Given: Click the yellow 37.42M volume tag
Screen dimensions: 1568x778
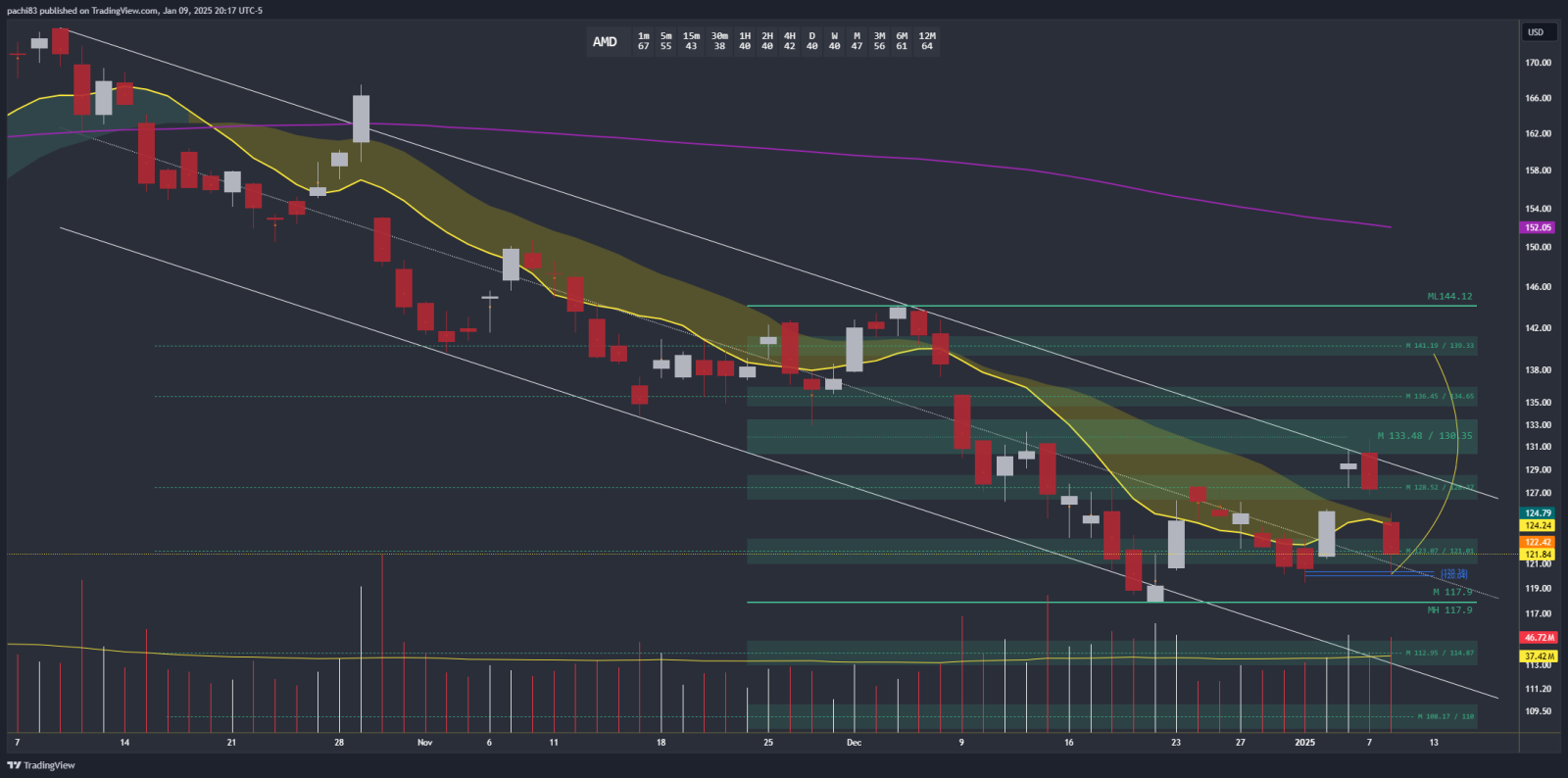Looking at the screenshot, I should point(1539,656).
